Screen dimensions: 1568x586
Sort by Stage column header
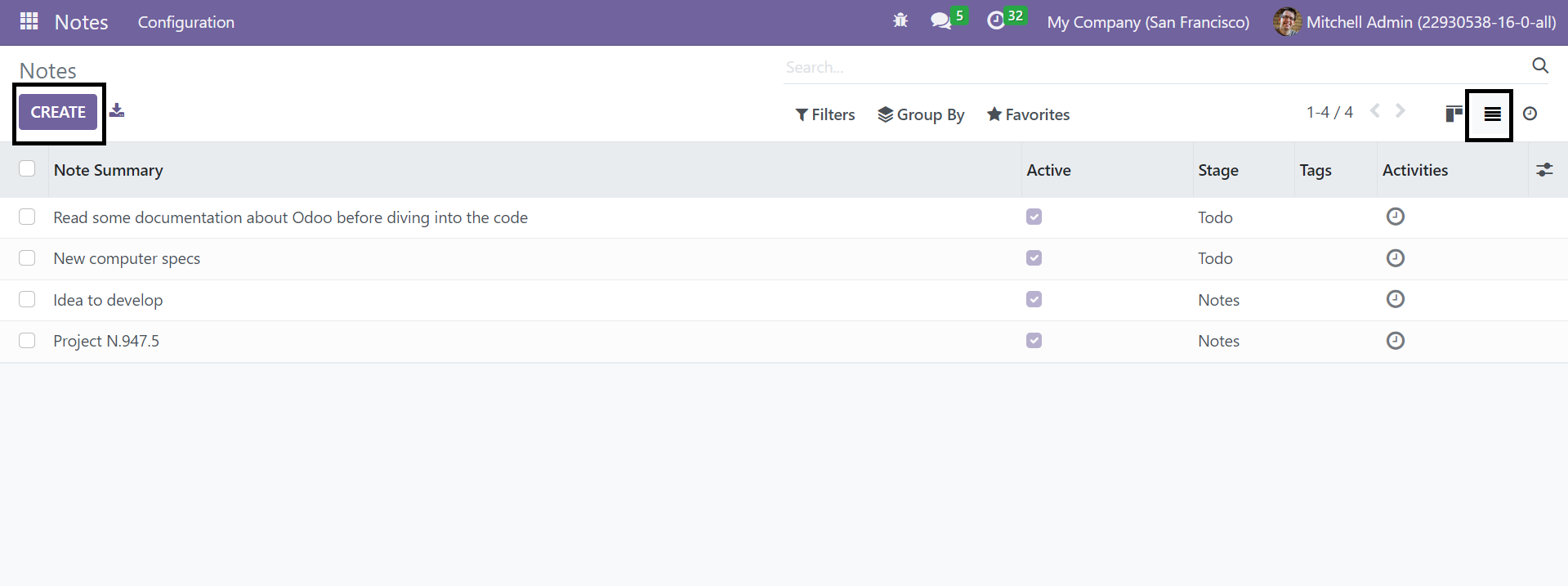1218,170
